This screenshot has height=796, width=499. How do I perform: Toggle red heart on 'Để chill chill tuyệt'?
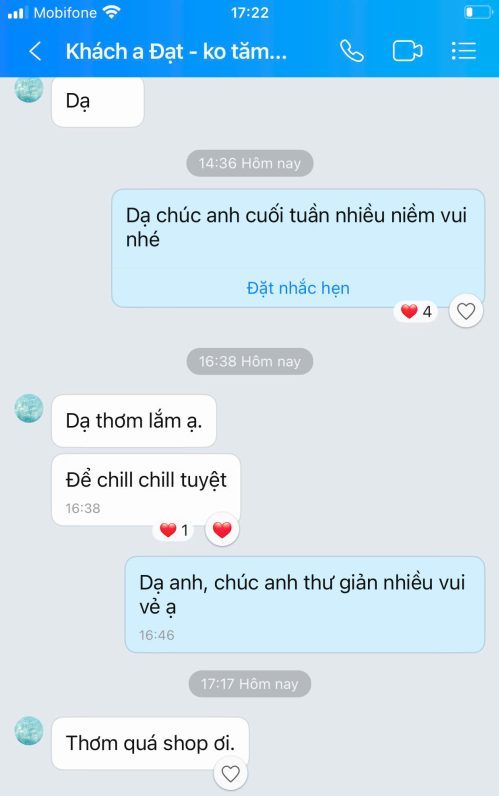coord(222,529)
